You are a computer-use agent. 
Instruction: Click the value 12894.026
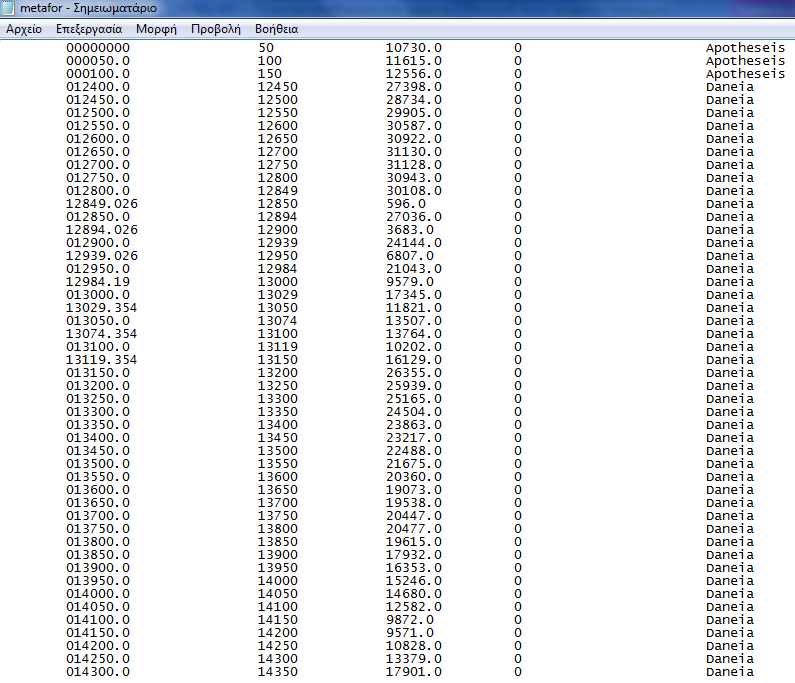click(102, 230)
